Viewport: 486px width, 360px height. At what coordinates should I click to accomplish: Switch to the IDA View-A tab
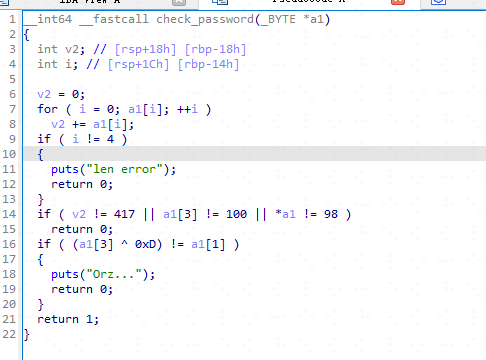(x=90, y=2)
